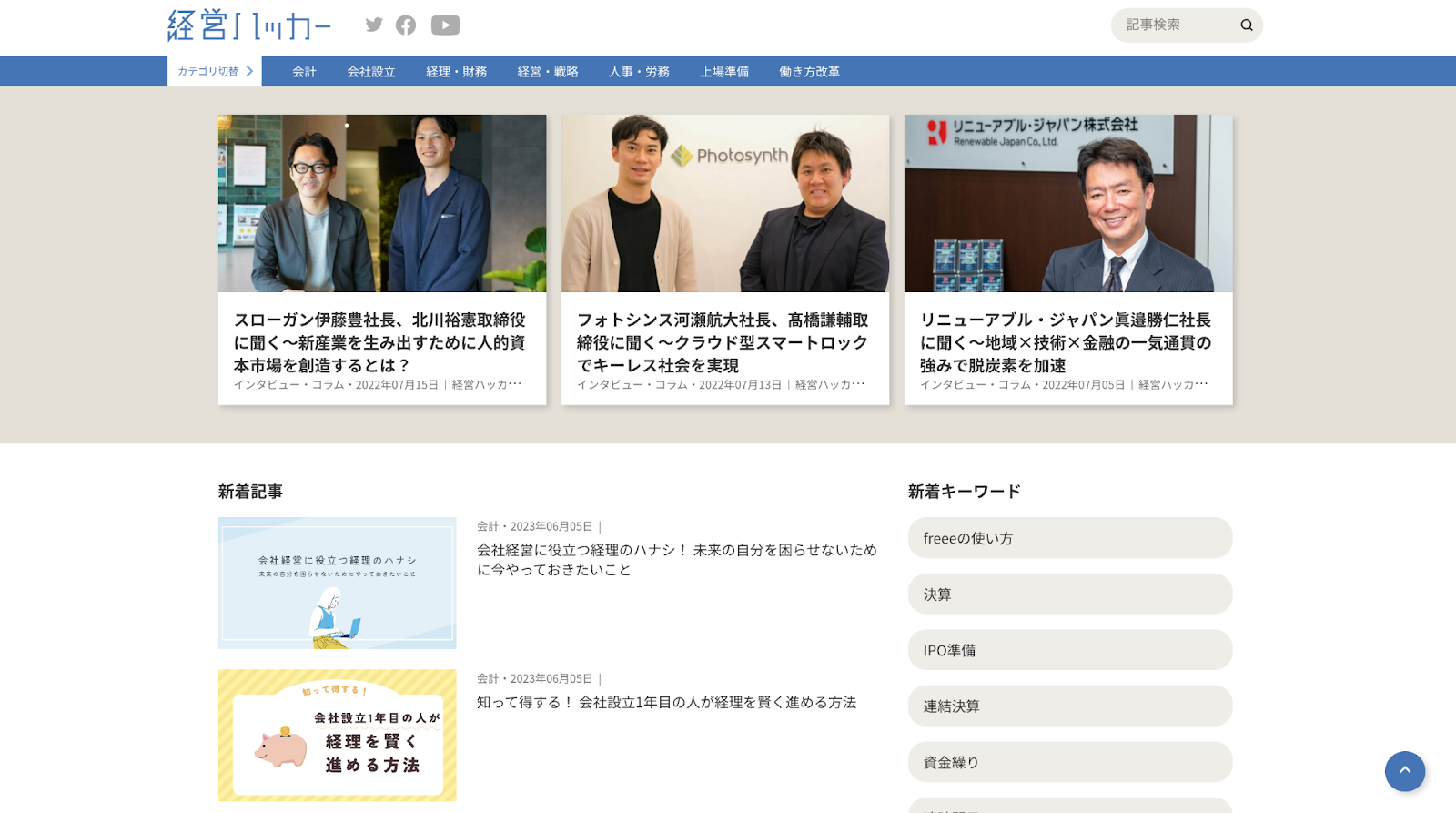Read the スローガン伊藤豊社長 article title
This screenshot has width=1456, height=813.
(x=380, y=342)
